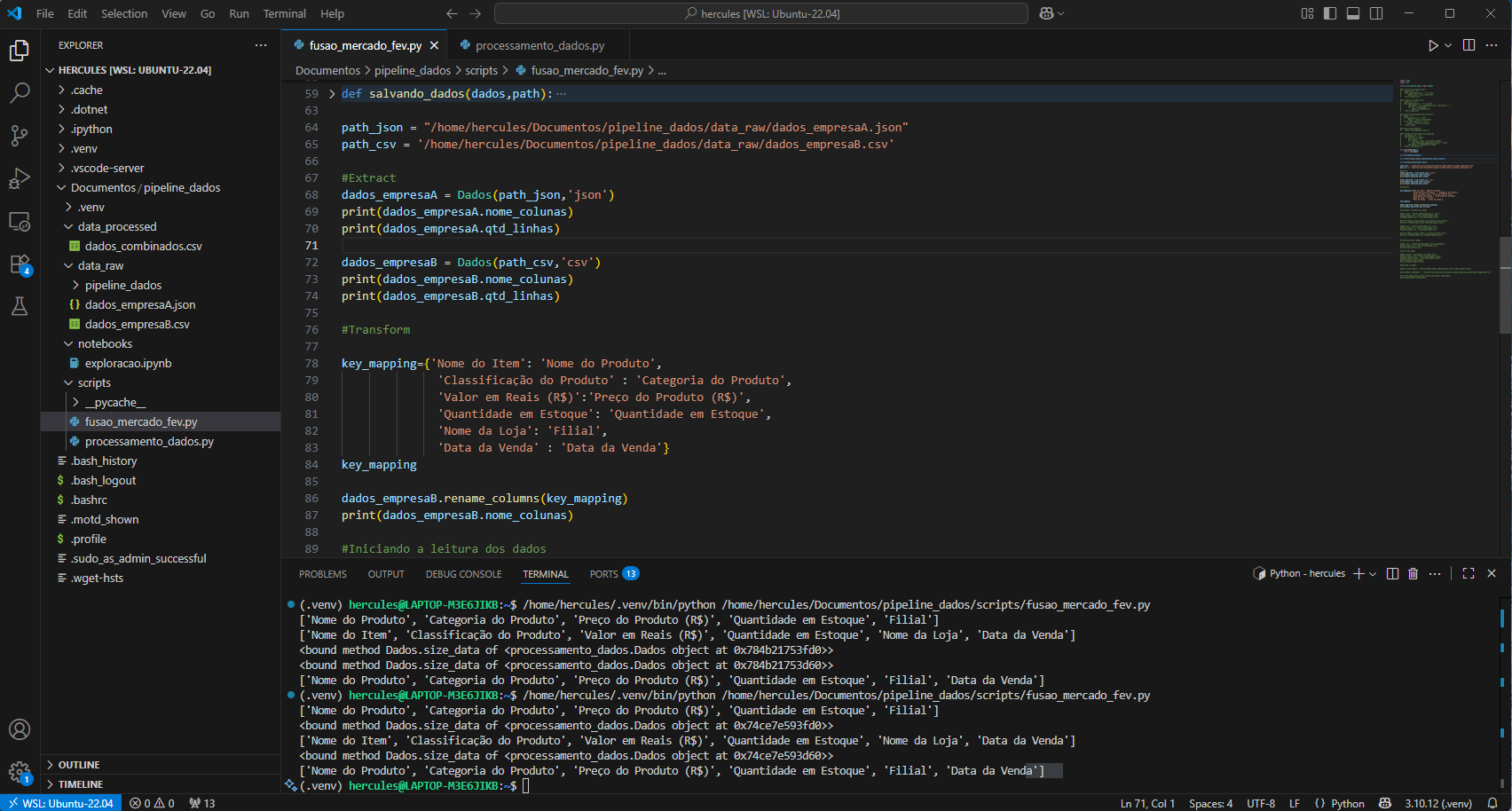Open Source Control view
The height and width of the screenshot is (811, 1512).
coord(20,136)
